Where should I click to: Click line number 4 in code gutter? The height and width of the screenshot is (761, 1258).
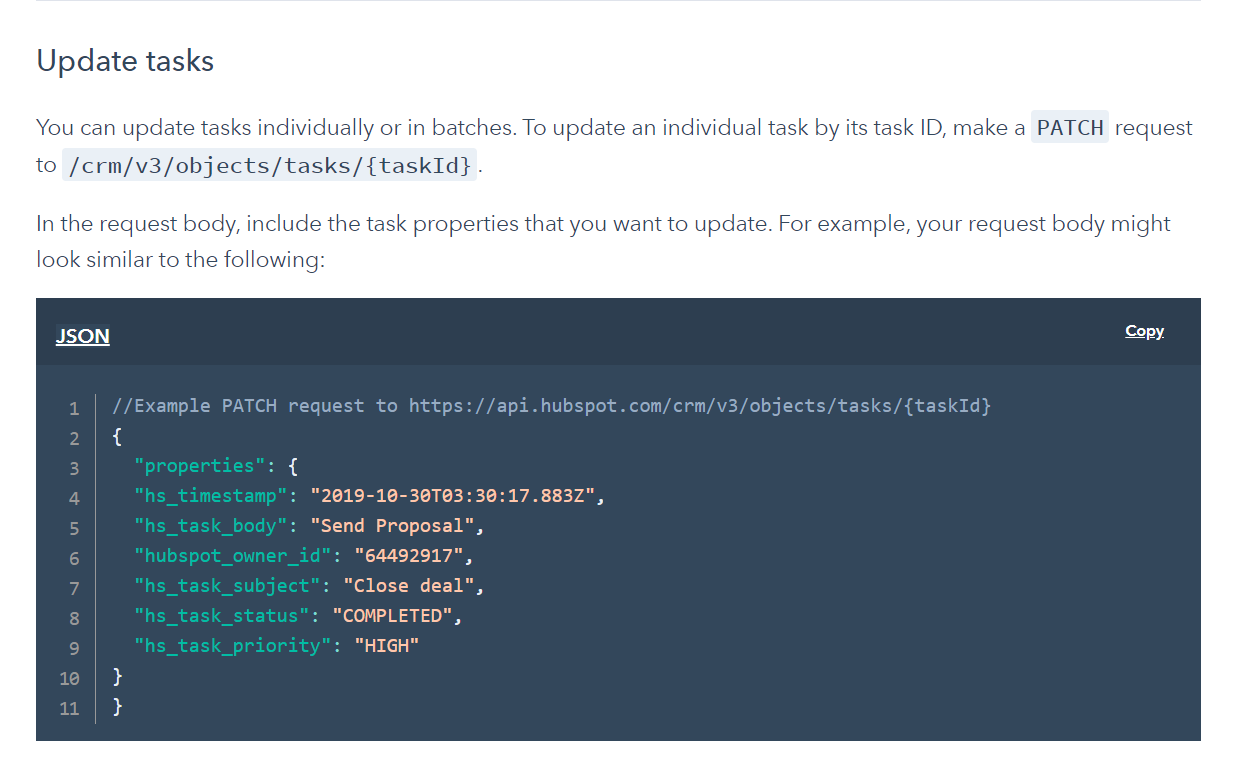73,497
